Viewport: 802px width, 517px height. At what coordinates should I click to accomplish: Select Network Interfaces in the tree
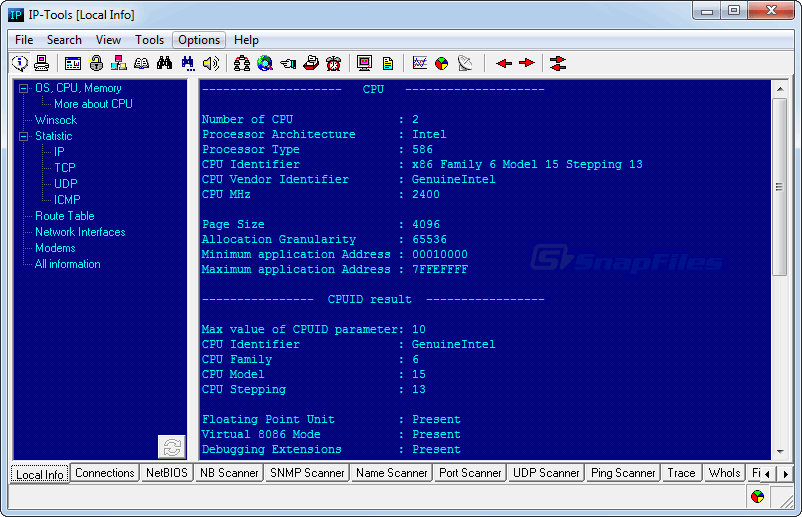click(80, 232)
